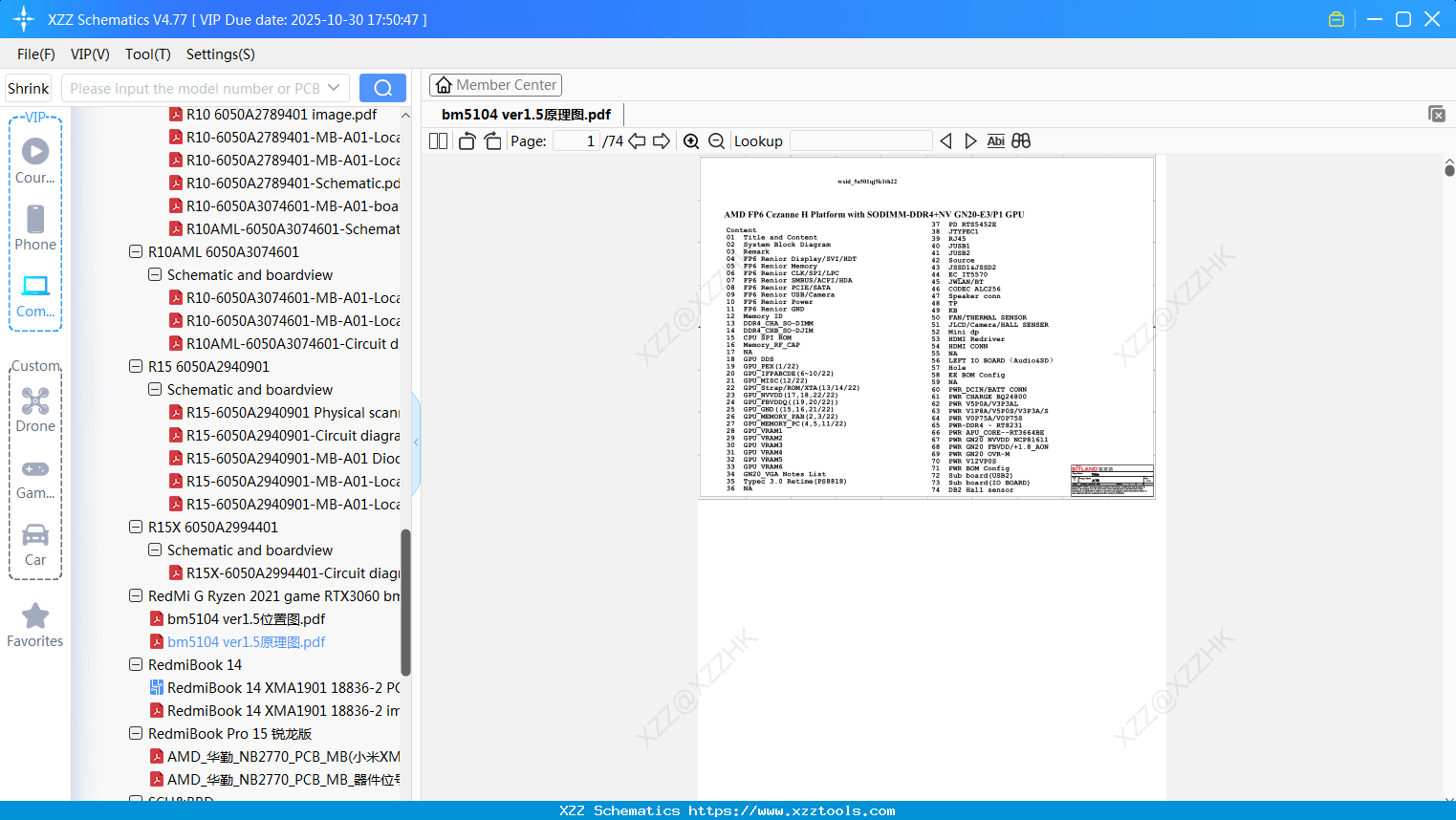Collapse the R10AML 6050A3074601 node

(136, 252)
